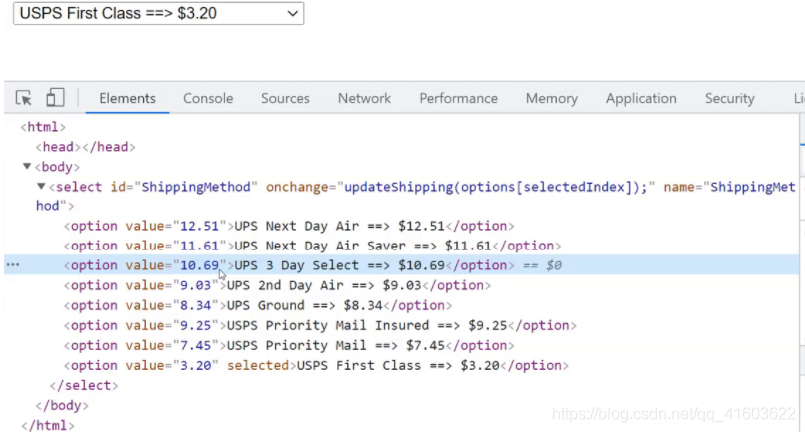Toggle the device toolbar icon

55,98
